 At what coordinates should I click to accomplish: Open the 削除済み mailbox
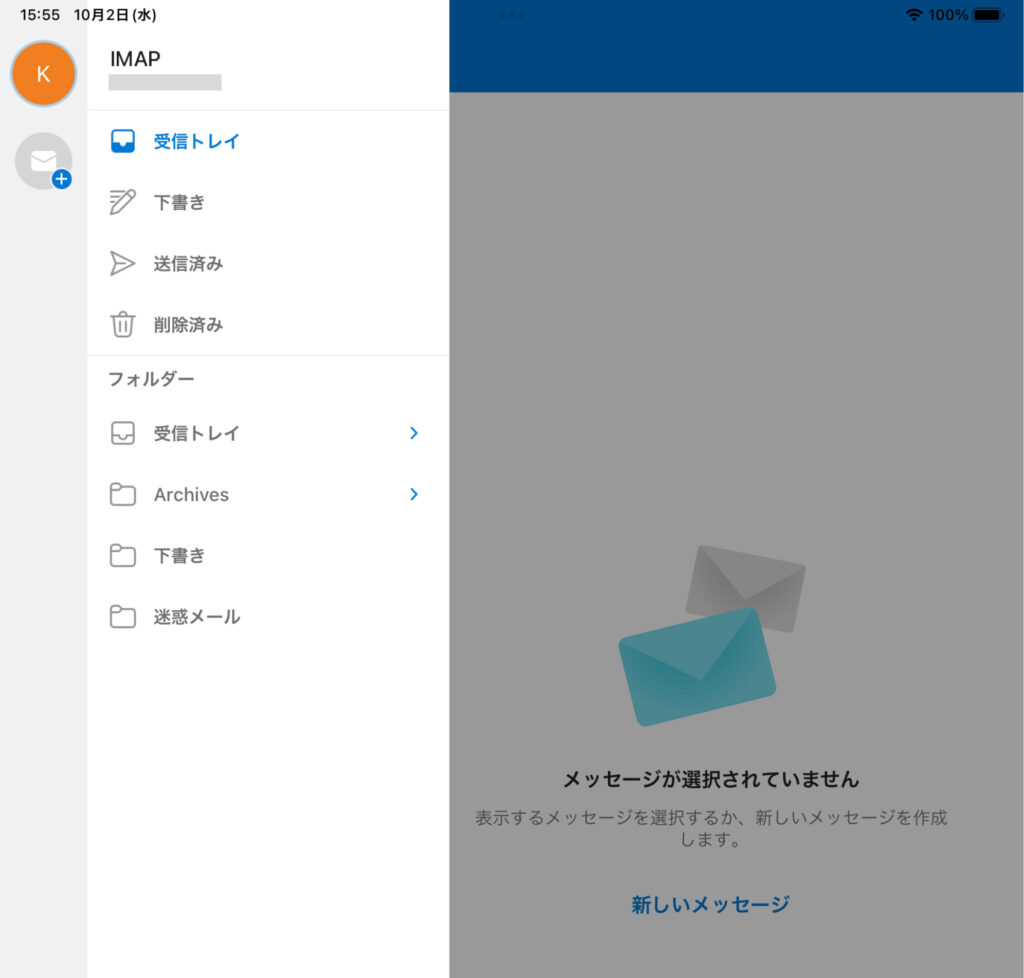click(x=188, y=325)
